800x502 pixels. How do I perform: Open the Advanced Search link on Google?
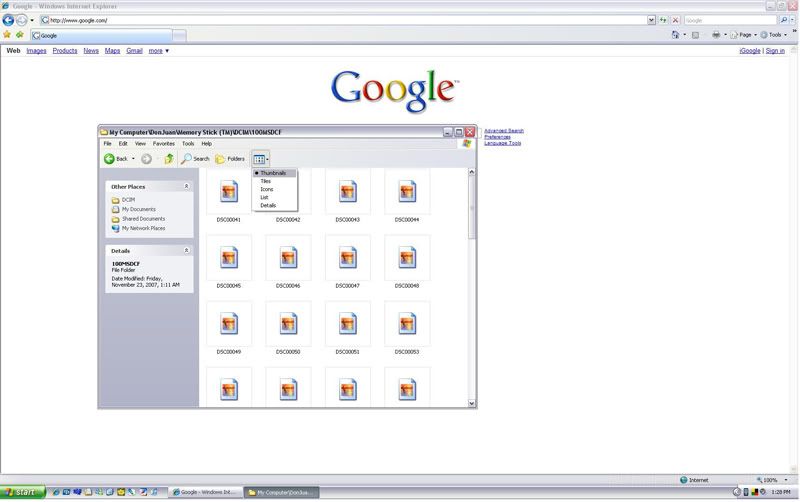point(504,131)
